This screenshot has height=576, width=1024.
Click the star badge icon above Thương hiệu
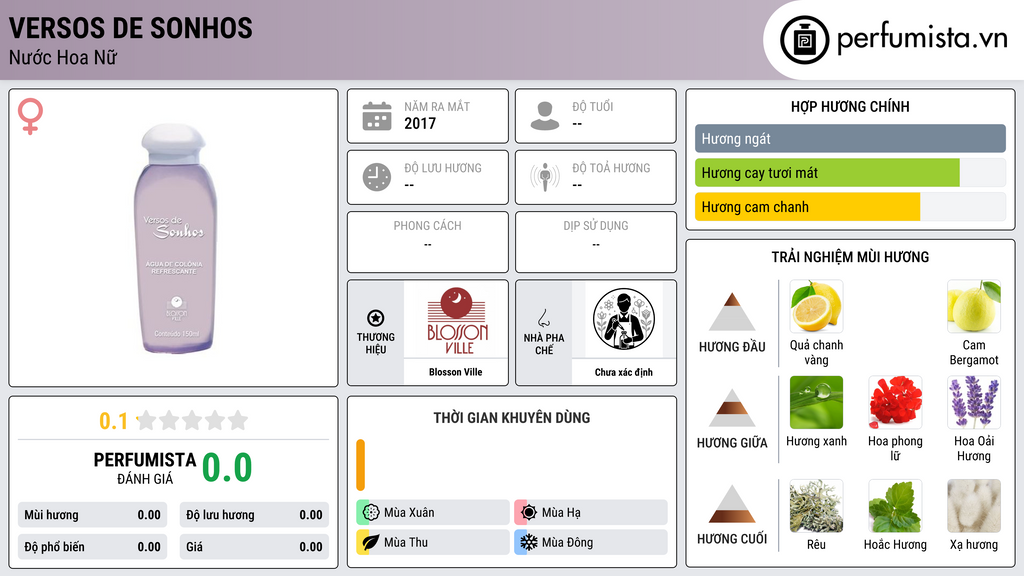[x=376, y=318]
